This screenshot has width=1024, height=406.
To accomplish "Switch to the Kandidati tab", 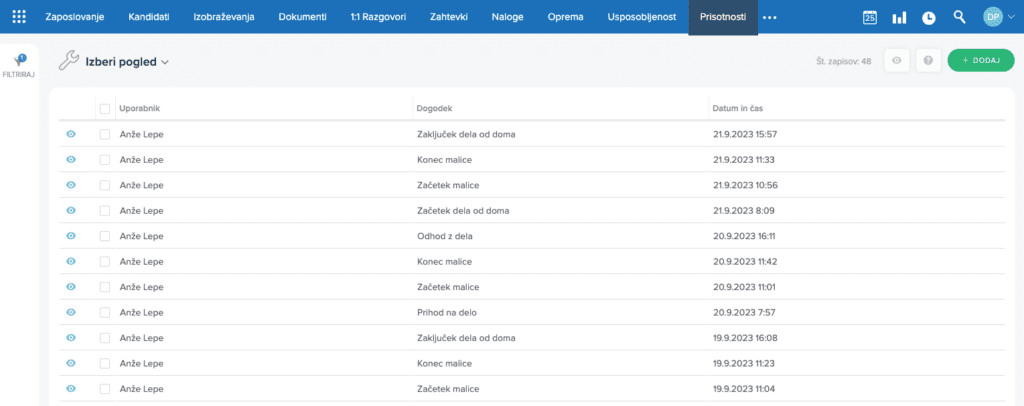I will [149, 17].
